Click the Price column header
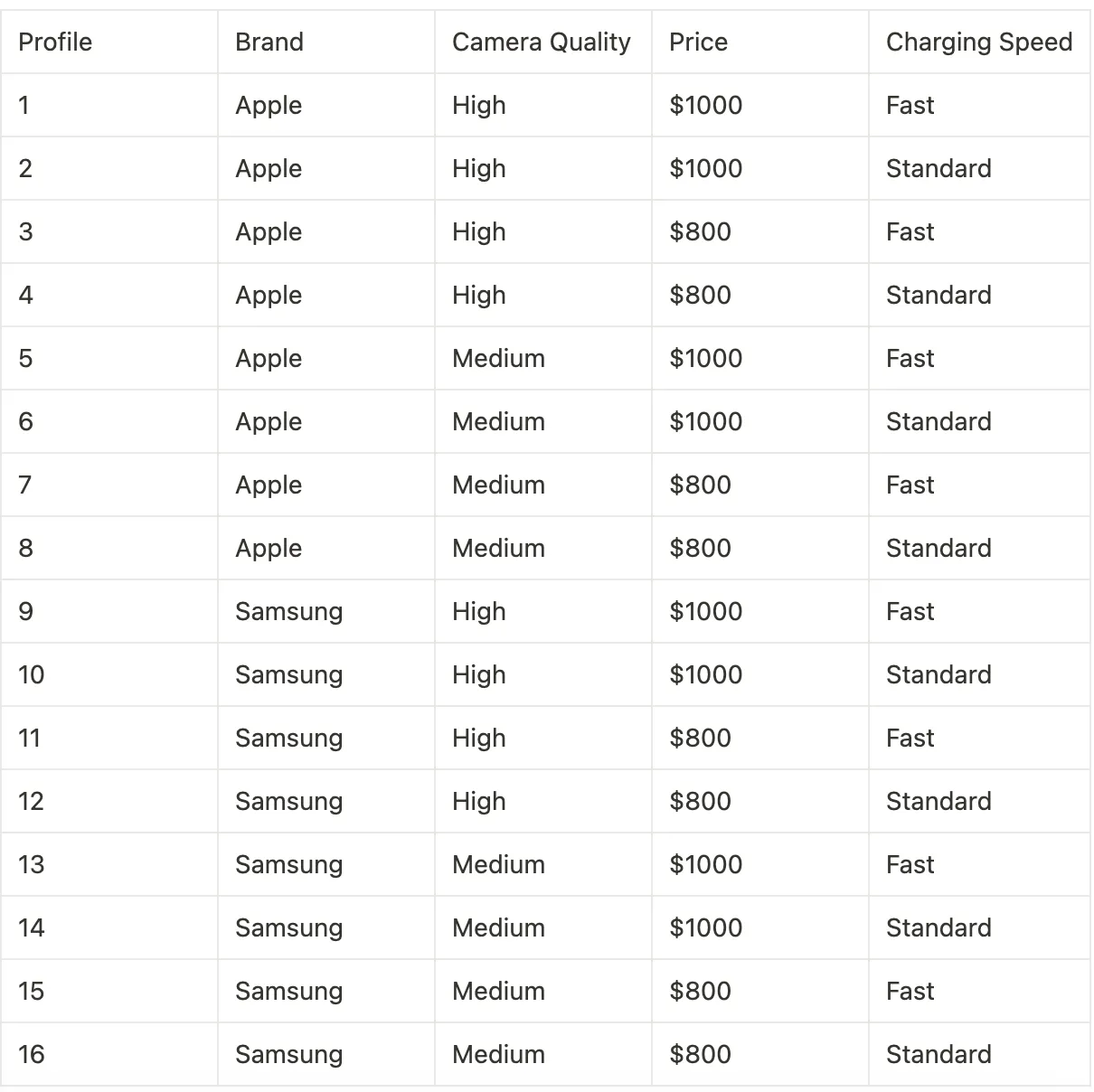Image resolution: width=1094 pixels, height=1092 pixels. (759, 42)
